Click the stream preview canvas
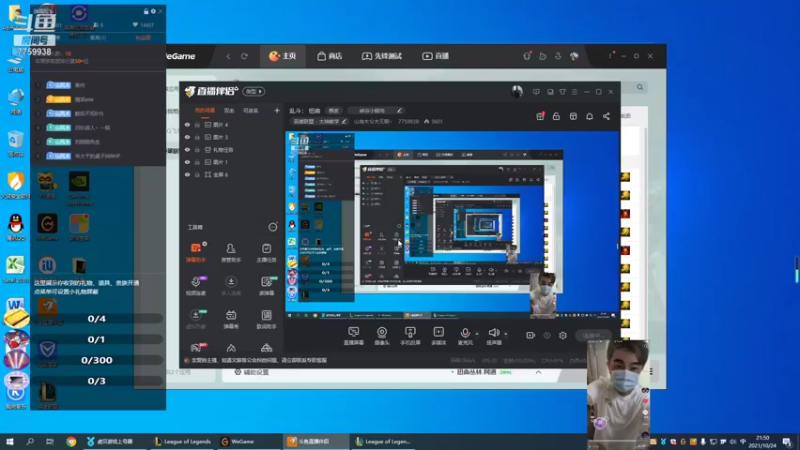 pyautogui.click(x=452, y=225)
